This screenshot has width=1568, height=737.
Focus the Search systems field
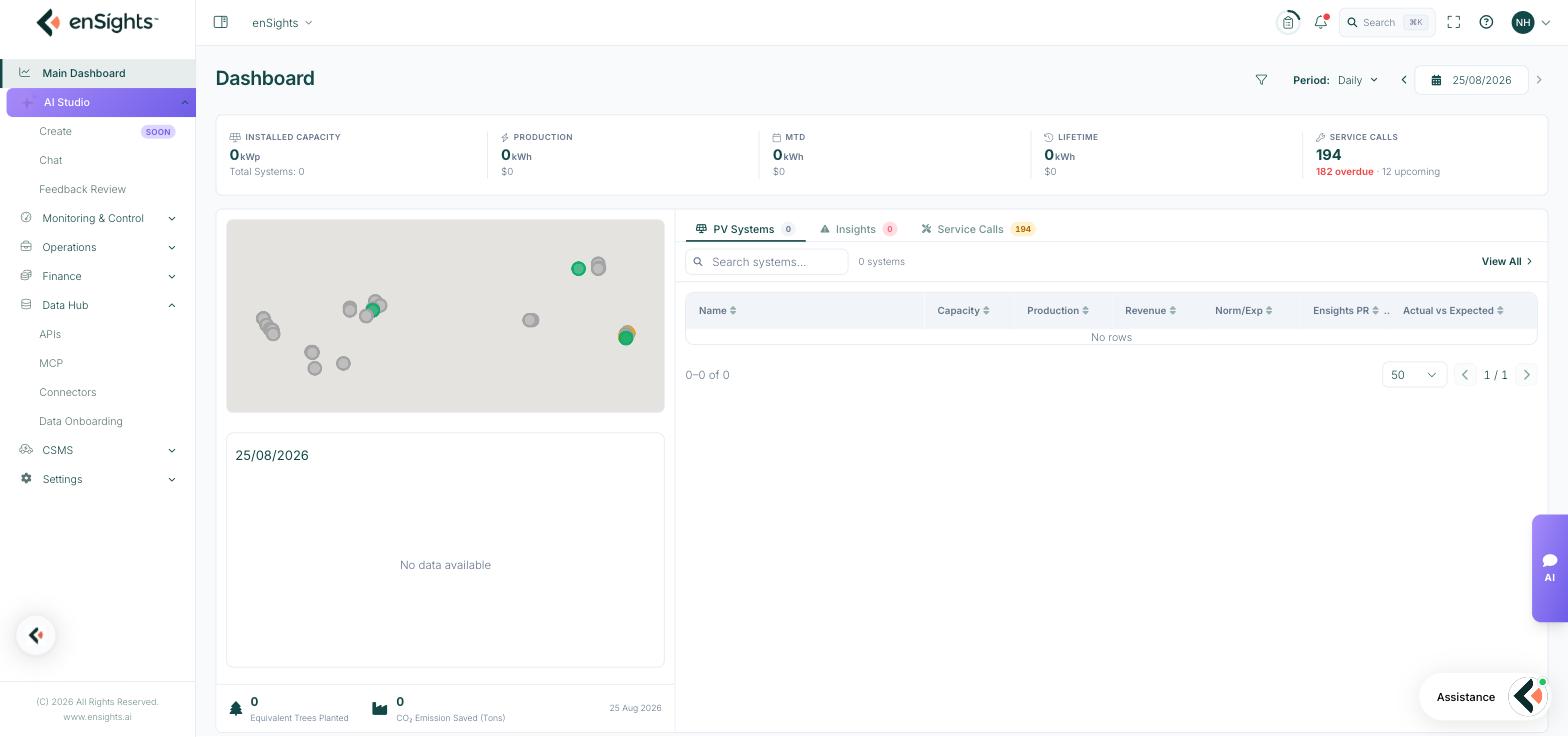767,262
